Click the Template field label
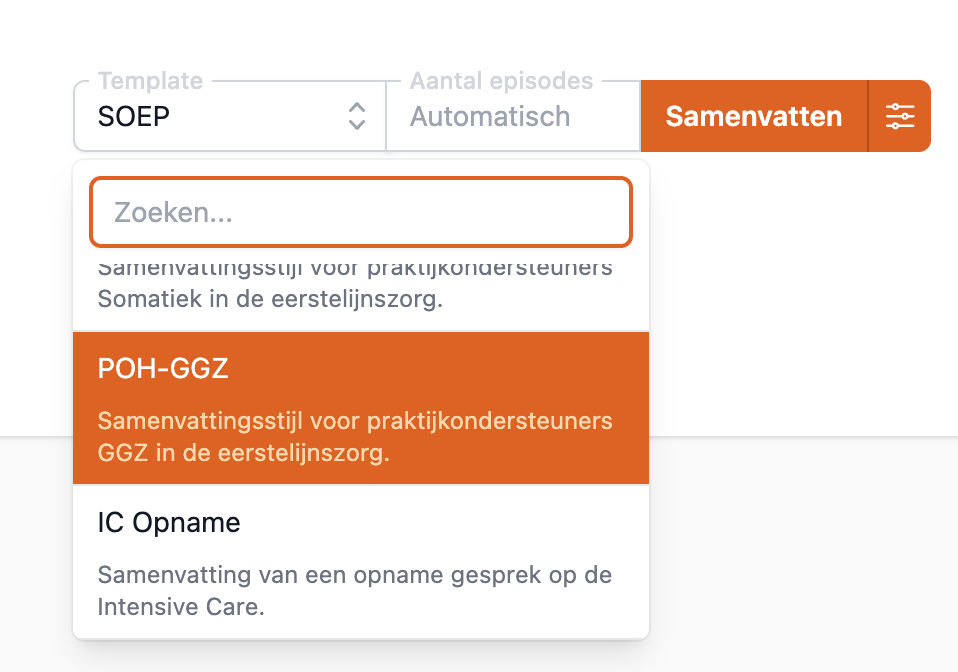Image resolution: width=958 pixels, height=672 pixels. coord(150,81)
